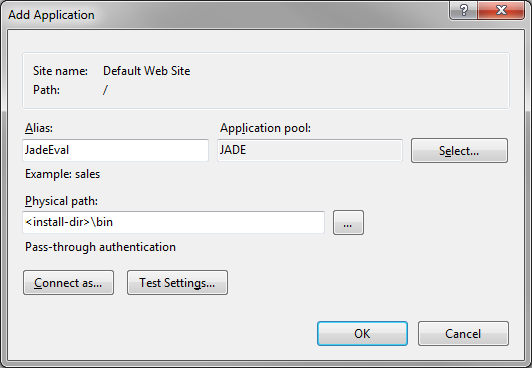
Task: Click the Default Web Site site name text
Action: (147, 71)
